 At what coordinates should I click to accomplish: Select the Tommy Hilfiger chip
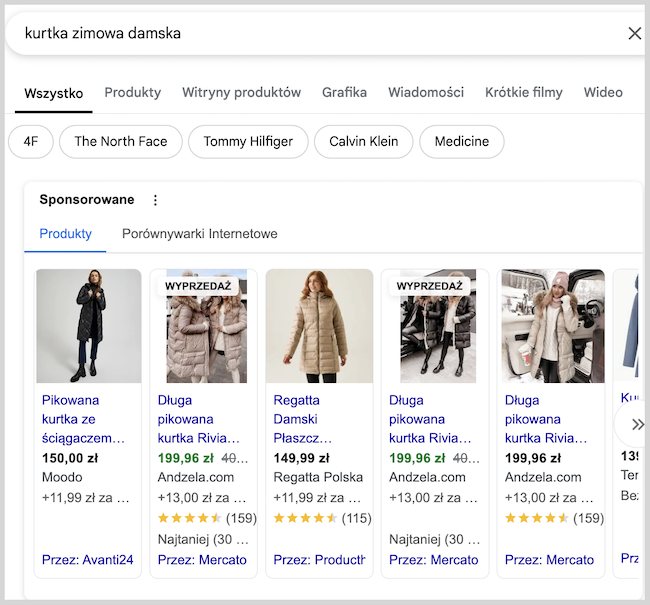click(248, 142)
